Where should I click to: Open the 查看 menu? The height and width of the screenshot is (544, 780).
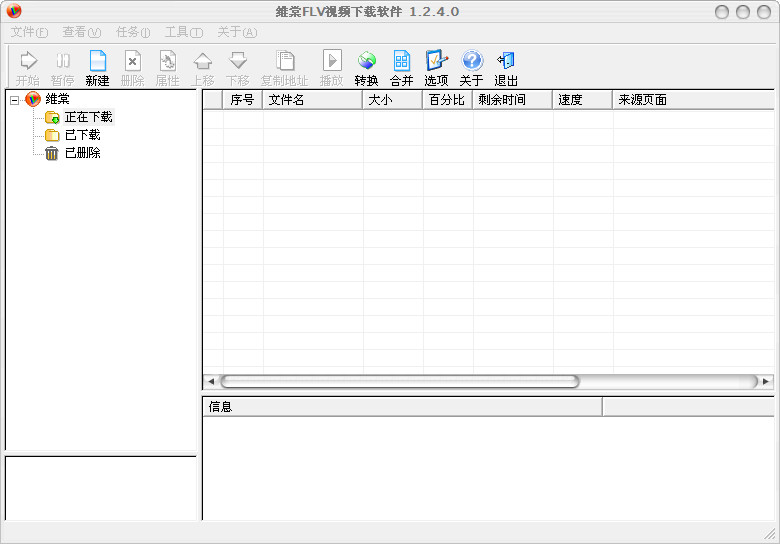click(81, 32)
